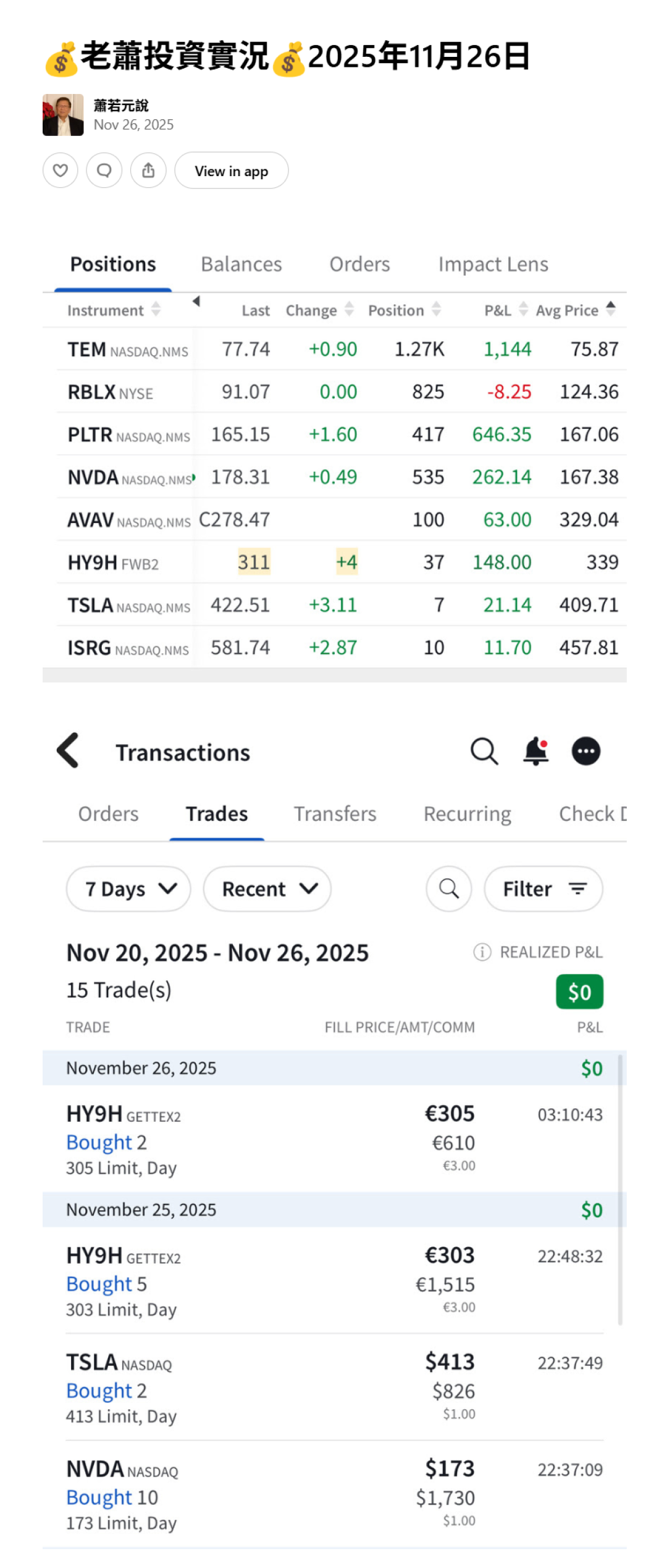Open the author's profile avatar
The width and height of the screenshot is (667, 1568).
point(63,115)
